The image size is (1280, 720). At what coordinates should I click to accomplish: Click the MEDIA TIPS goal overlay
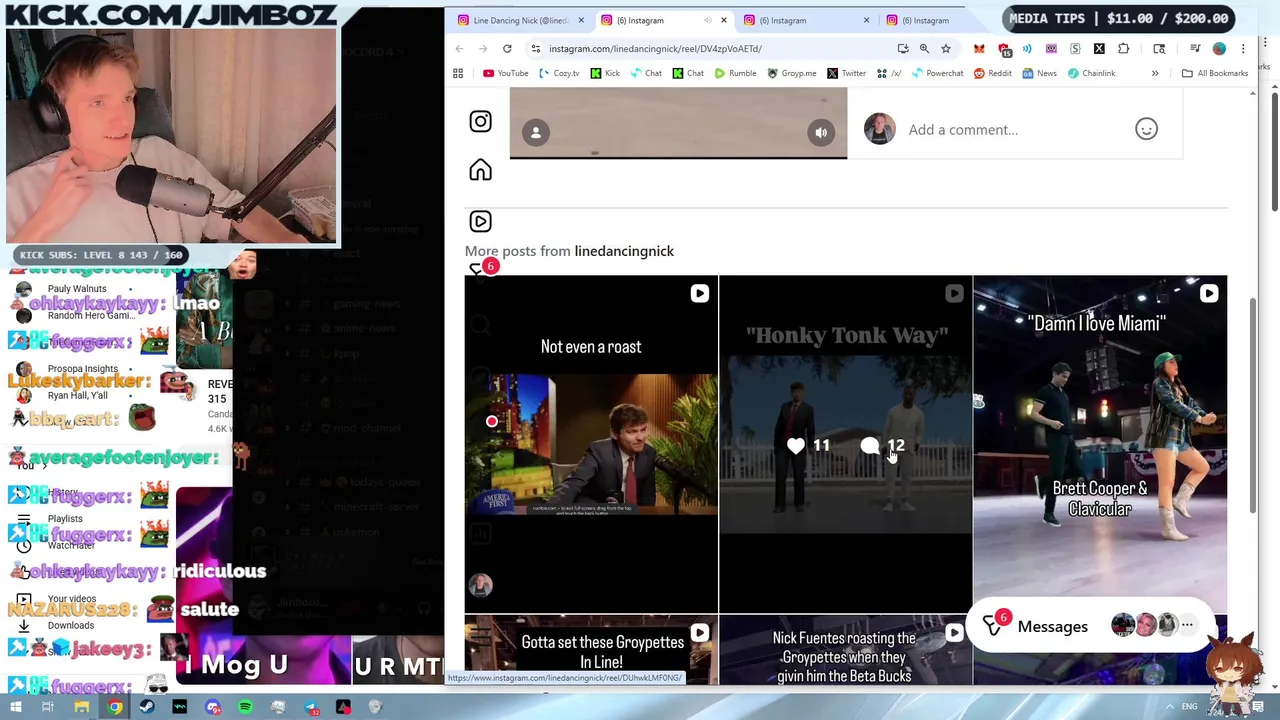(x=1118, y=18)
